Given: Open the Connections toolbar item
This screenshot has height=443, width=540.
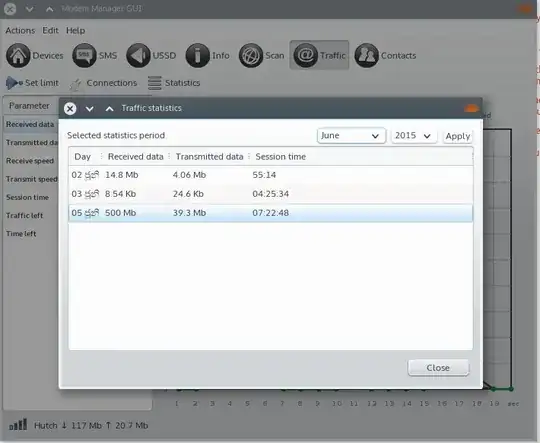Looking at the screenshot, I should point(103,83).
